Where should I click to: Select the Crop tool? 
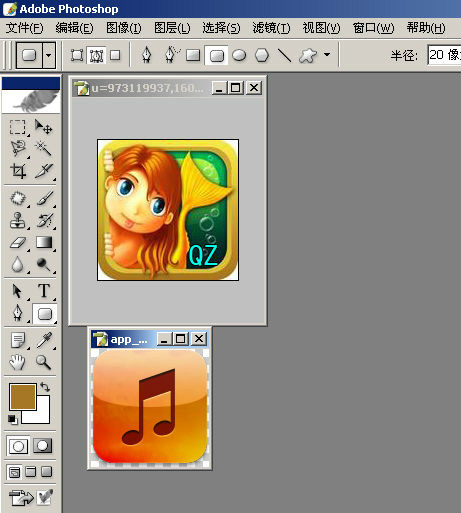(17, 171)
